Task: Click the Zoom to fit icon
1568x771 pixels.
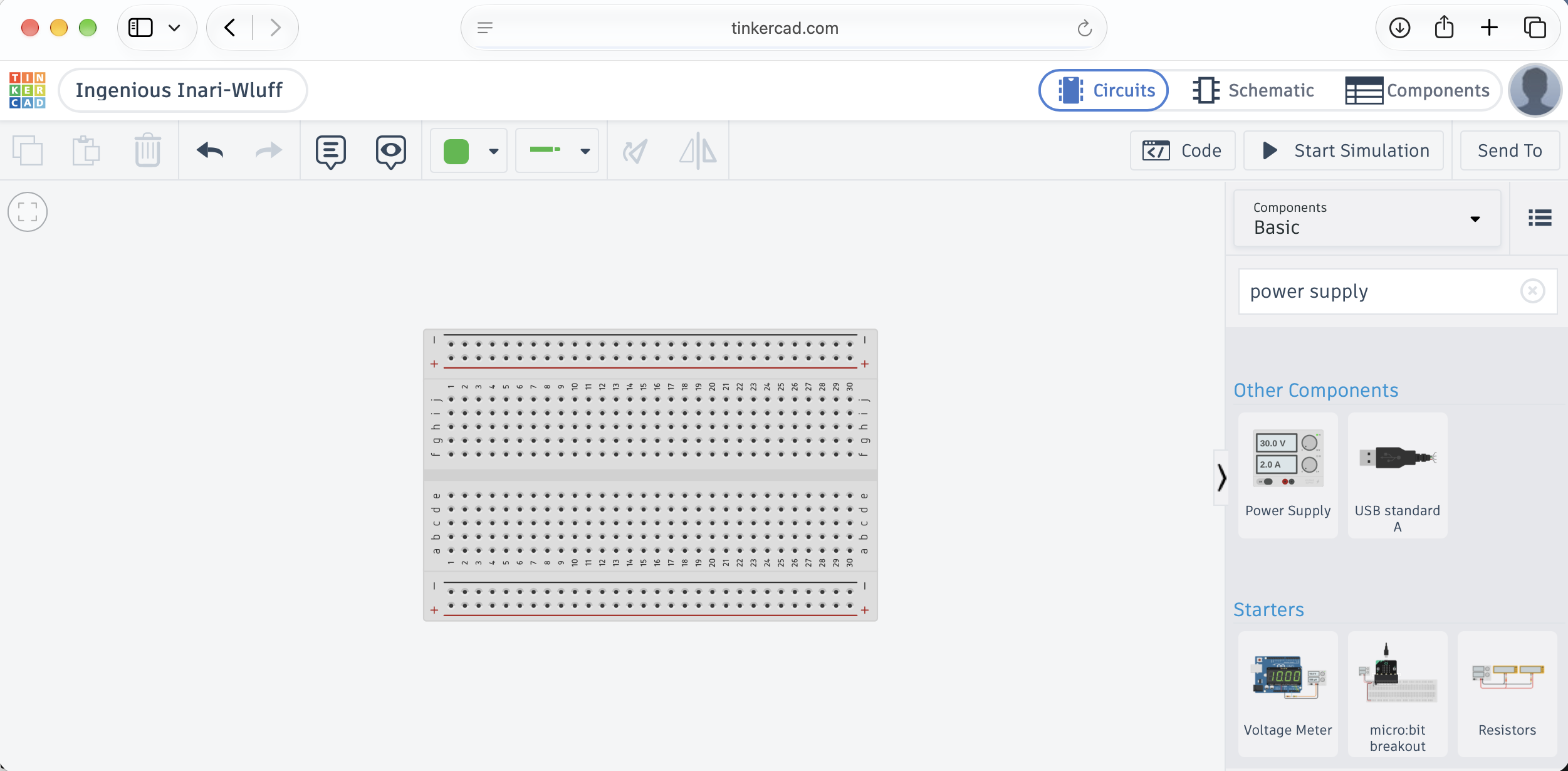Action: [x=28, y=212]
